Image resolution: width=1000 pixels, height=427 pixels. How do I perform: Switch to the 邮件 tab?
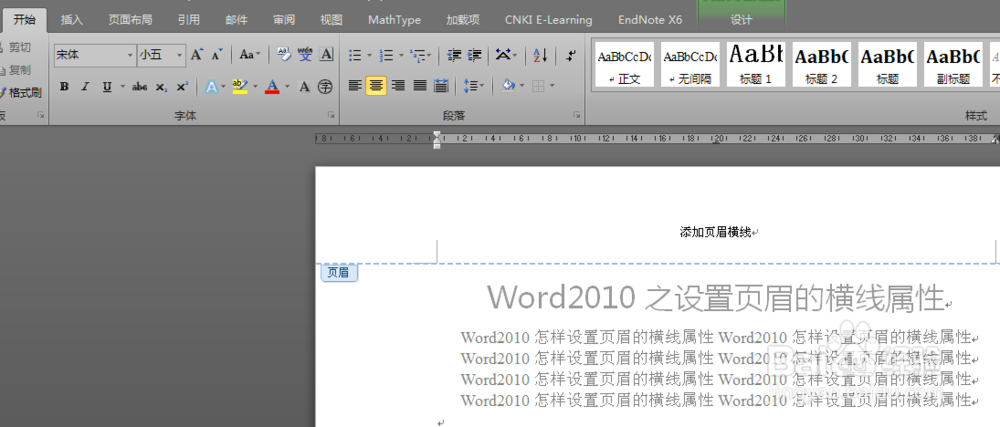point(236,20)
